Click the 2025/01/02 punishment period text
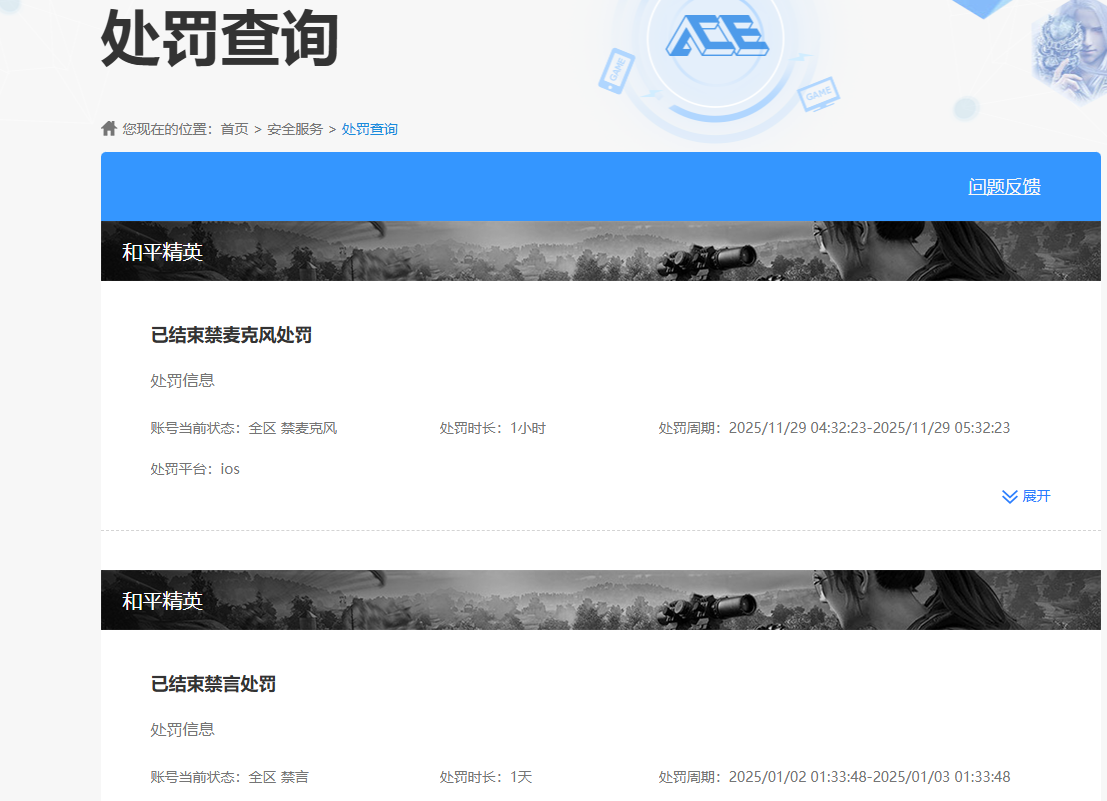 click(834, 777)
